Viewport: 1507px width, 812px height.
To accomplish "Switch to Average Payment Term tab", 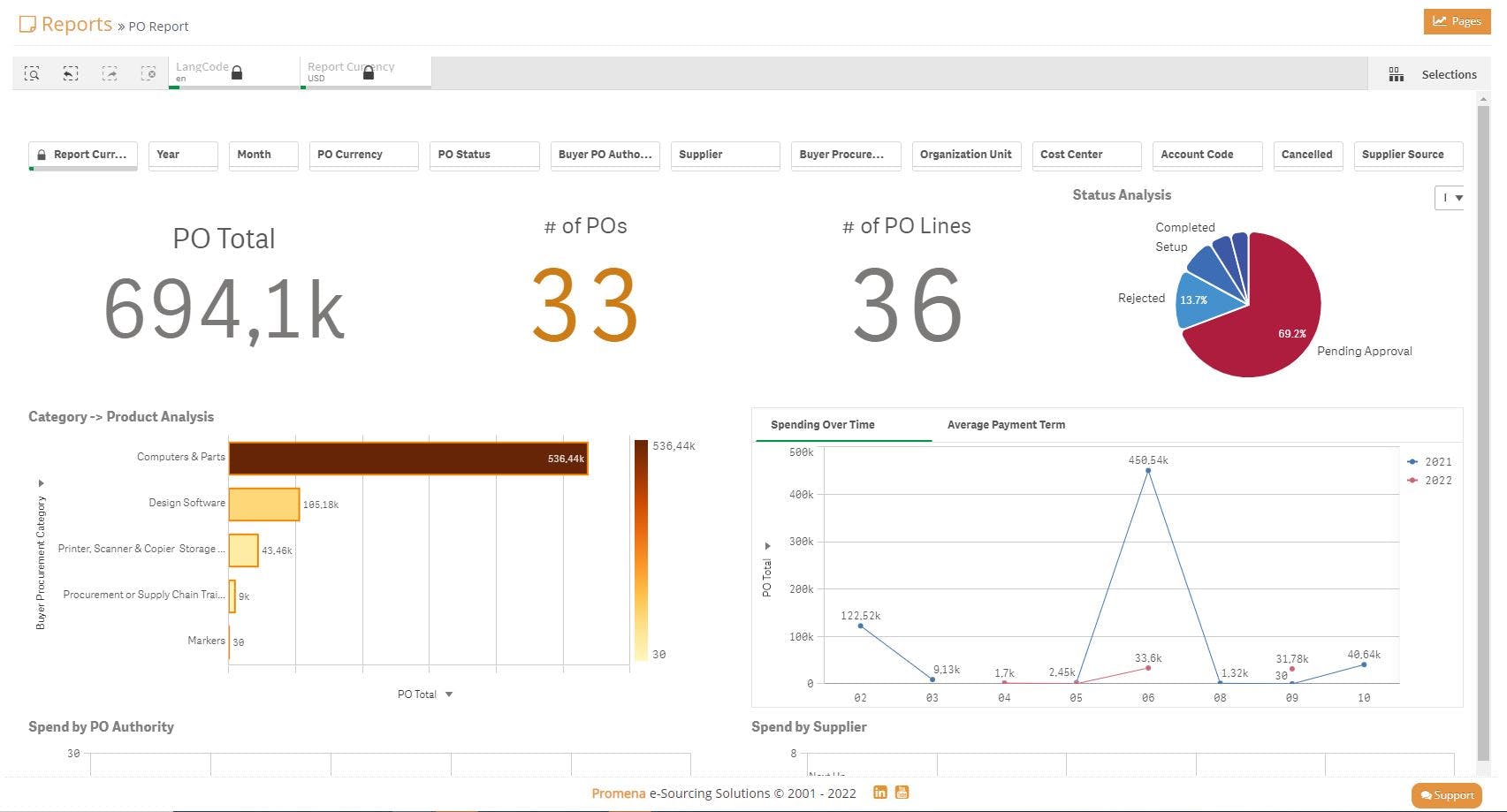I will 1006,425.
